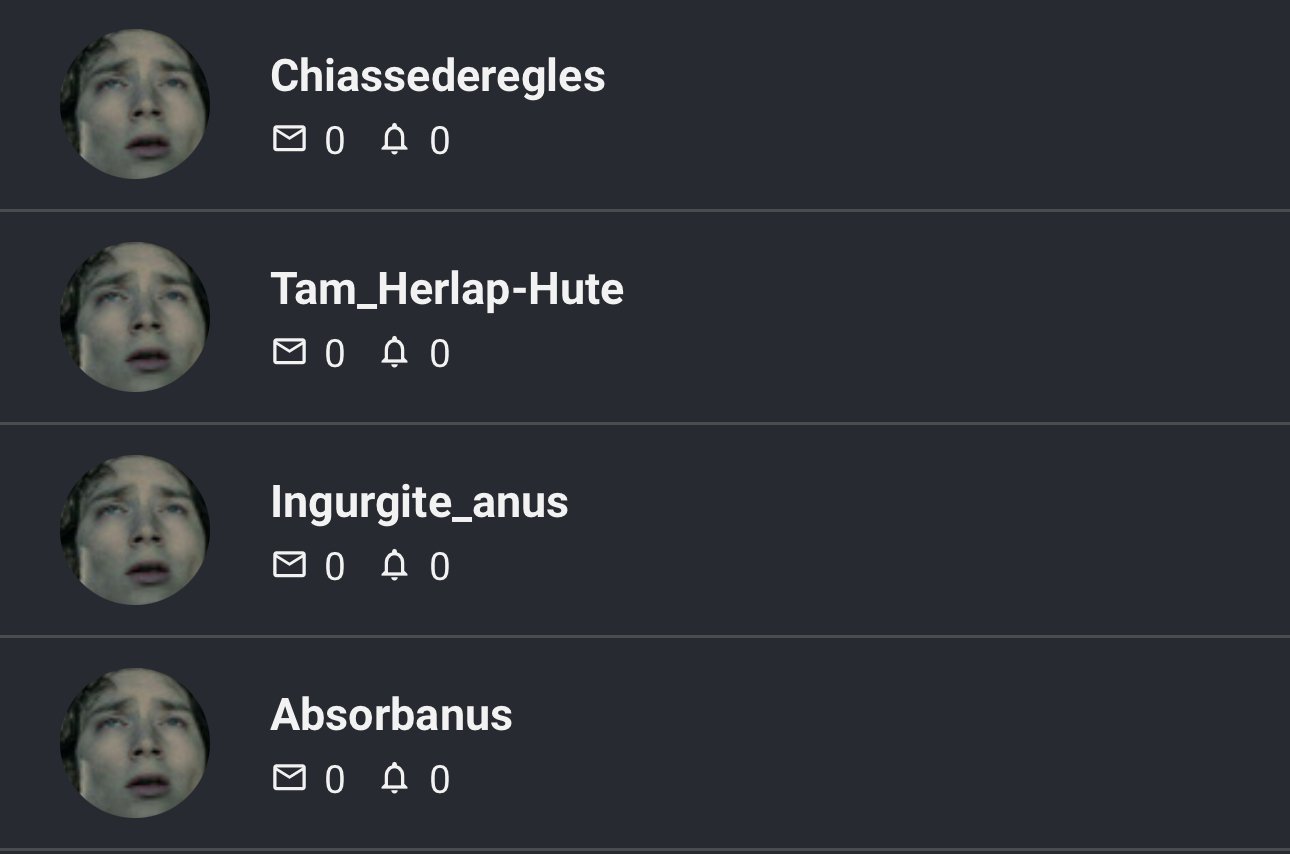Switch to the Absorbanus account name

coord(391,715)
